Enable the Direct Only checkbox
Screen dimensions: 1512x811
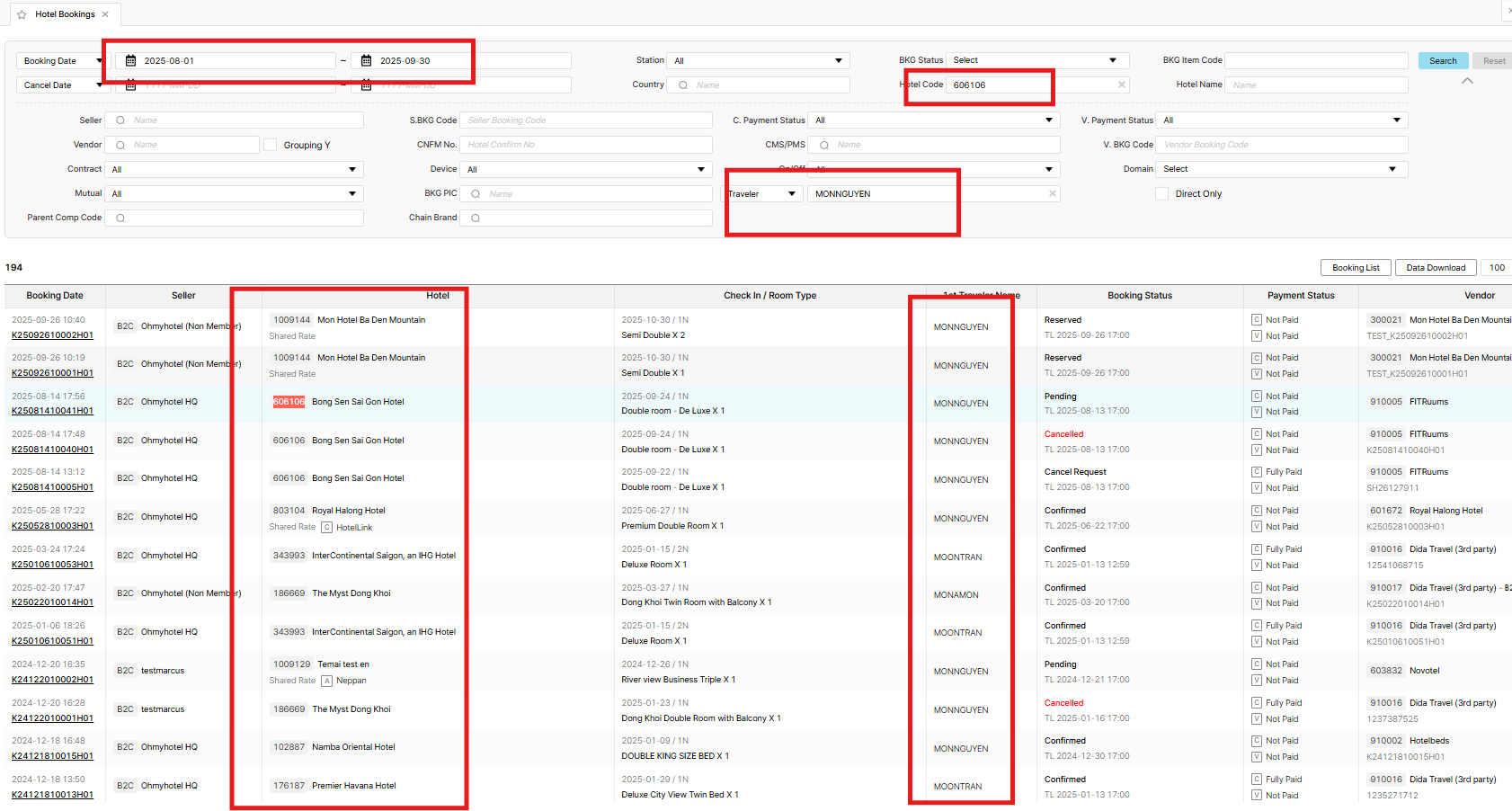coord(1161,194)
